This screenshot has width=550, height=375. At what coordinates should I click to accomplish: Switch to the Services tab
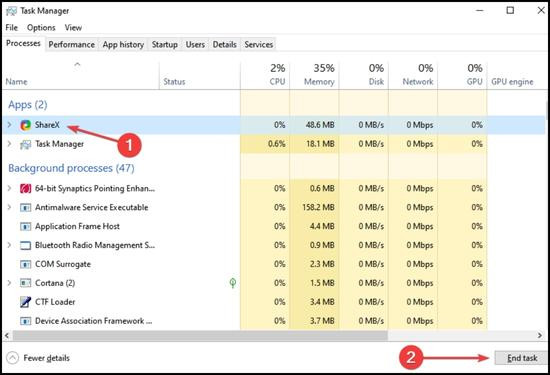pos(259,45)
